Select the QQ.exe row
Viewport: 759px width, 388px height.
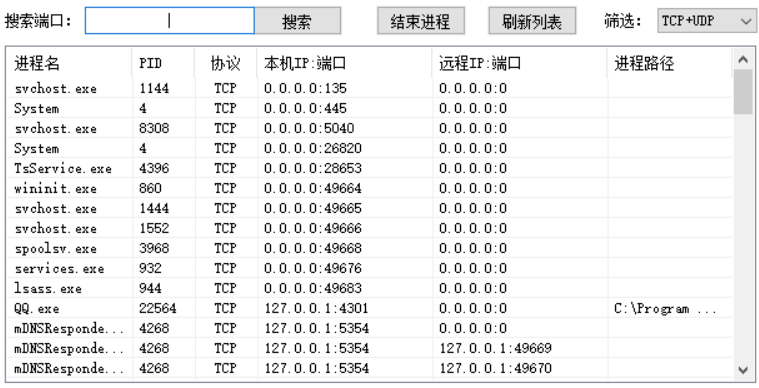(370, 308)
